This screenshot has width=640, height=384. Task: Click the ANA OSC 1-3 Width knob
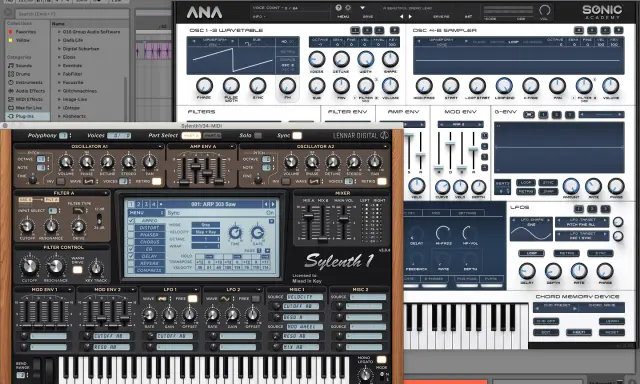pyautogui.click(x=366, y=60)
